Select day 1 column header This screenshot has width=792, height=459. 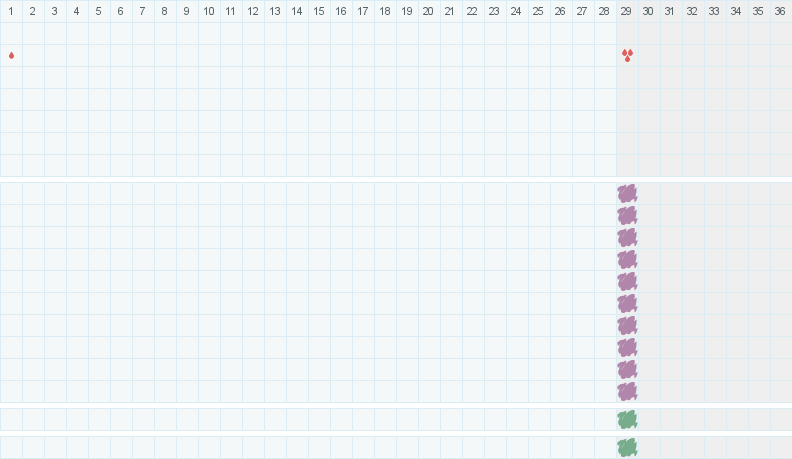[11, 11]
